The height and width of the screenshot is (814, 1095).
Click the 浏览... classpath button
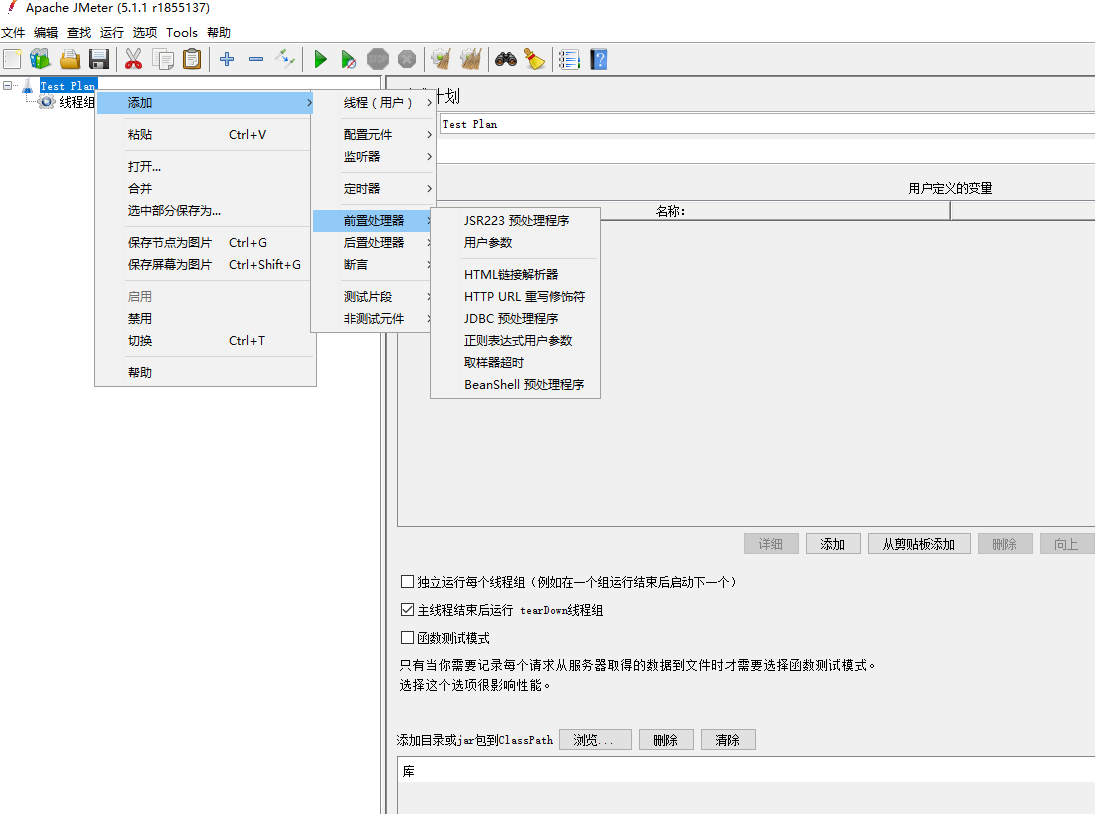click(x=596, y=740)
